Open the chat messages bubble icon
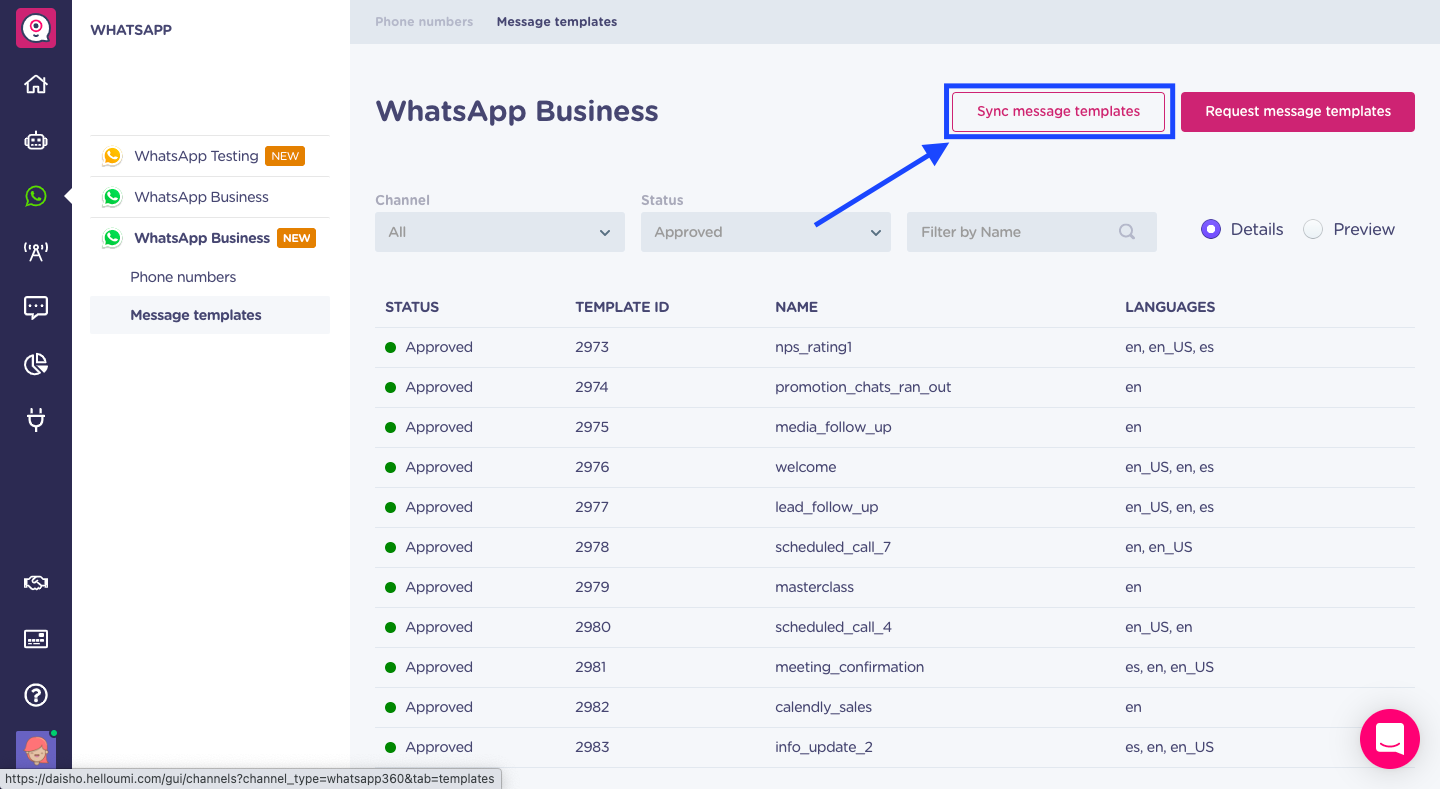 [x=36, y=308]
